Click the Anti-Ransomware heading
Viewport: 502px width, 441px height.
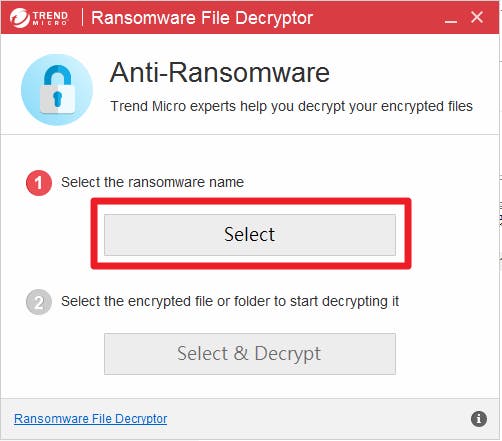point(220,72)
